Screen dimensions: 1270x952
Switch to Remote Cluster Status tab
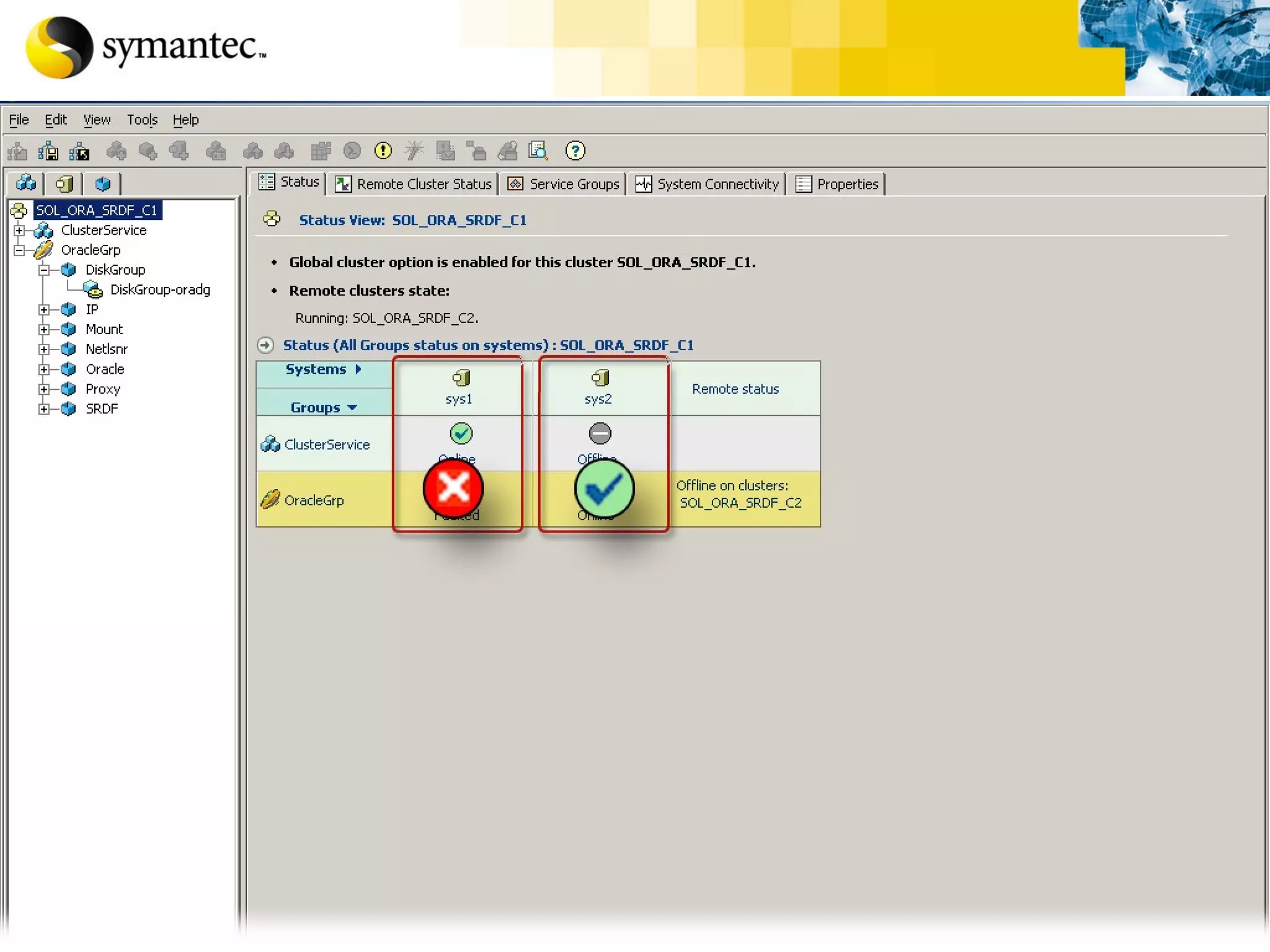(414, 184)
